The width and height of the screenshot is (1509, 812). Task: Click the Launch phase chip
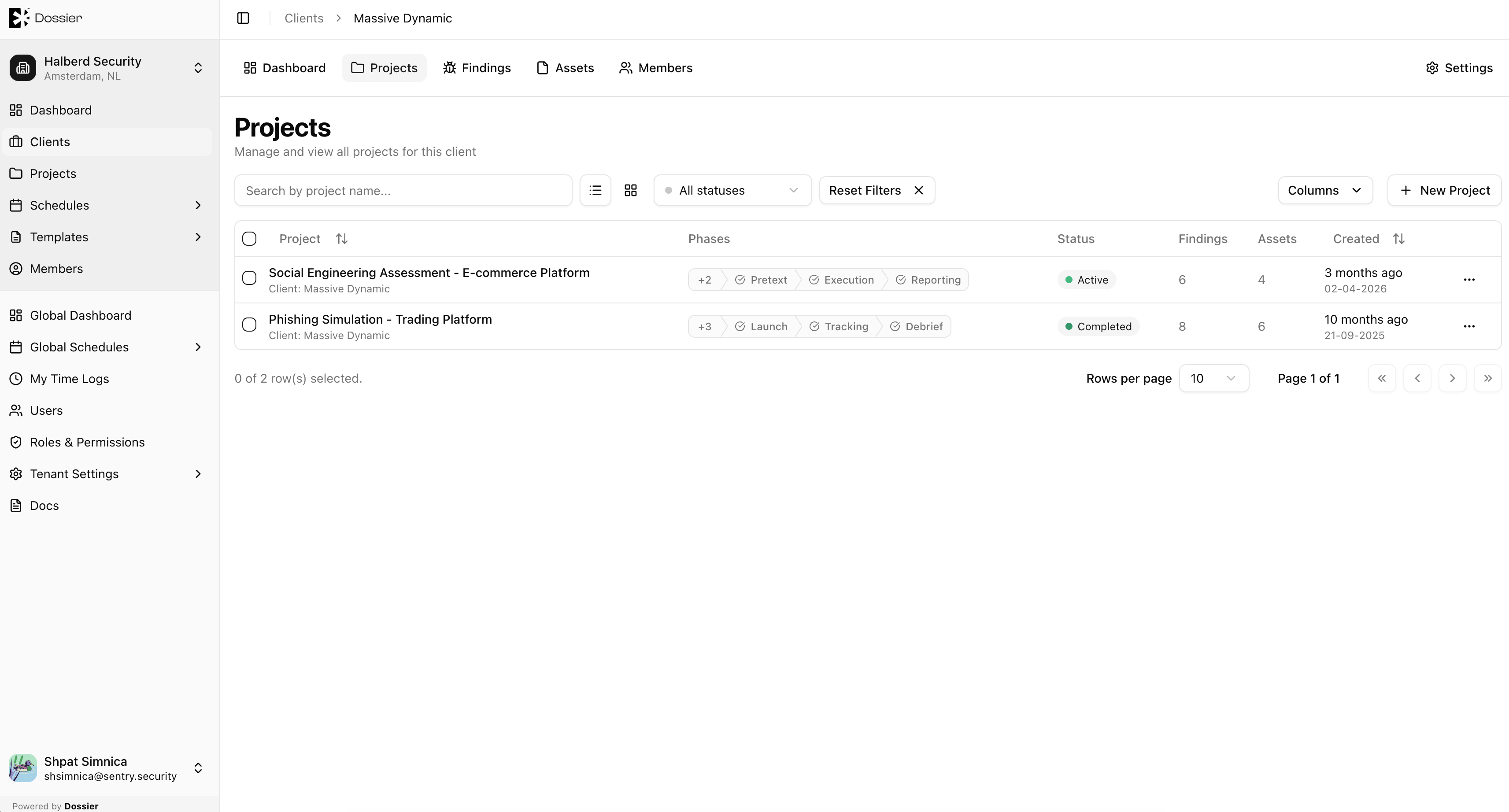pos(761,326)
